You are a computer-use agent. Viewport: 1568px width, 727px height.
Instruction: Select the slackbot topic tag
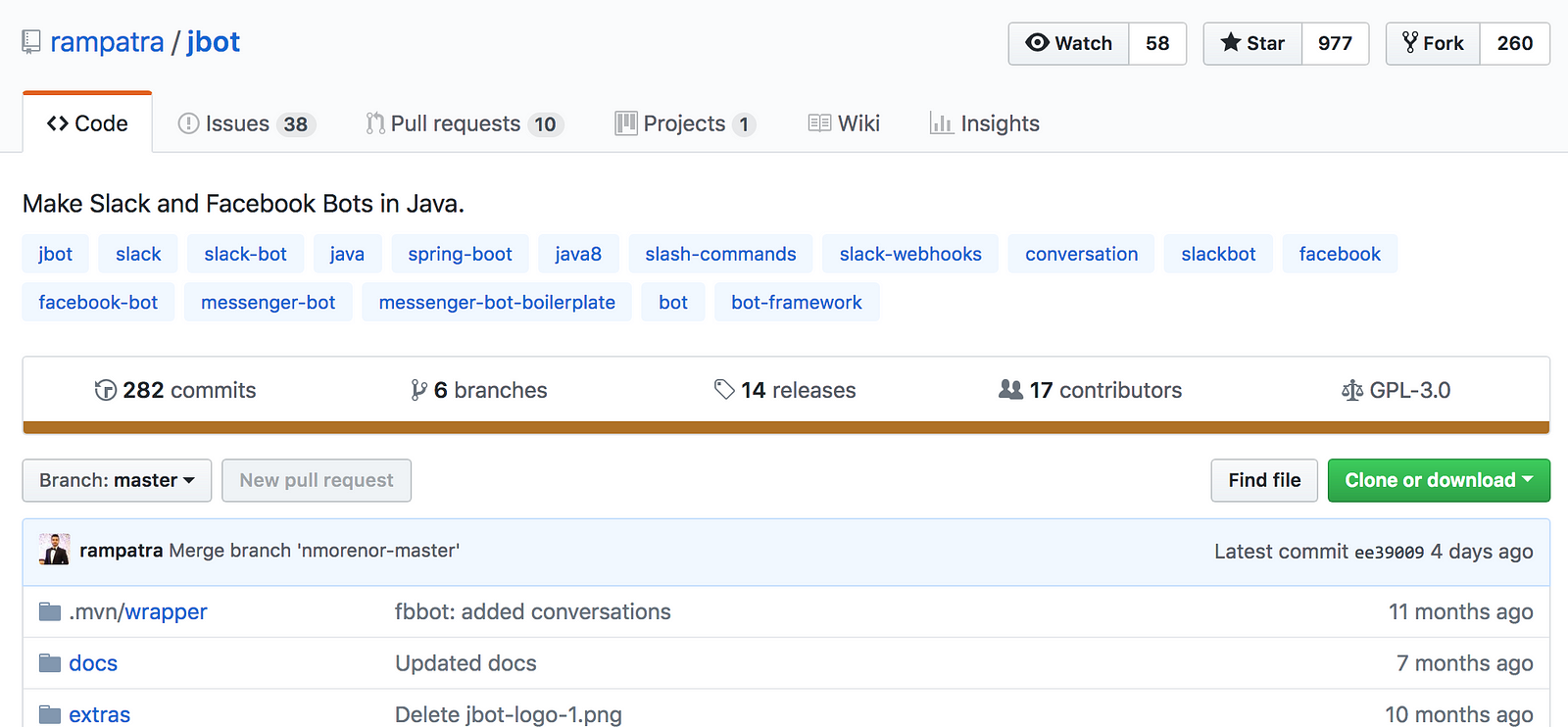click(1218, 254)
